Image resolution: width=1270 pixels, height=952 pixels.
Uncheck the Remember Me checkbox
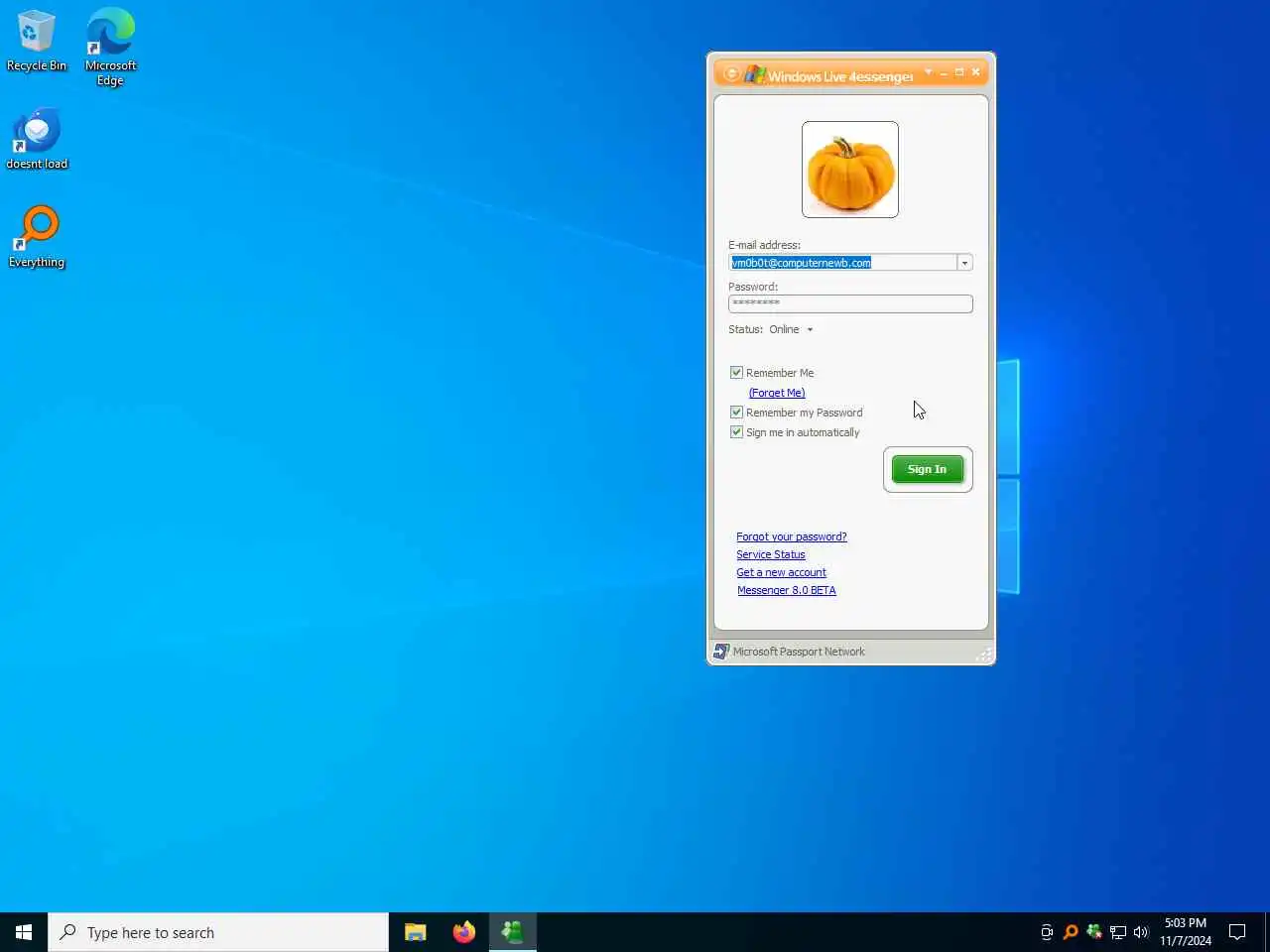point(736,373)
